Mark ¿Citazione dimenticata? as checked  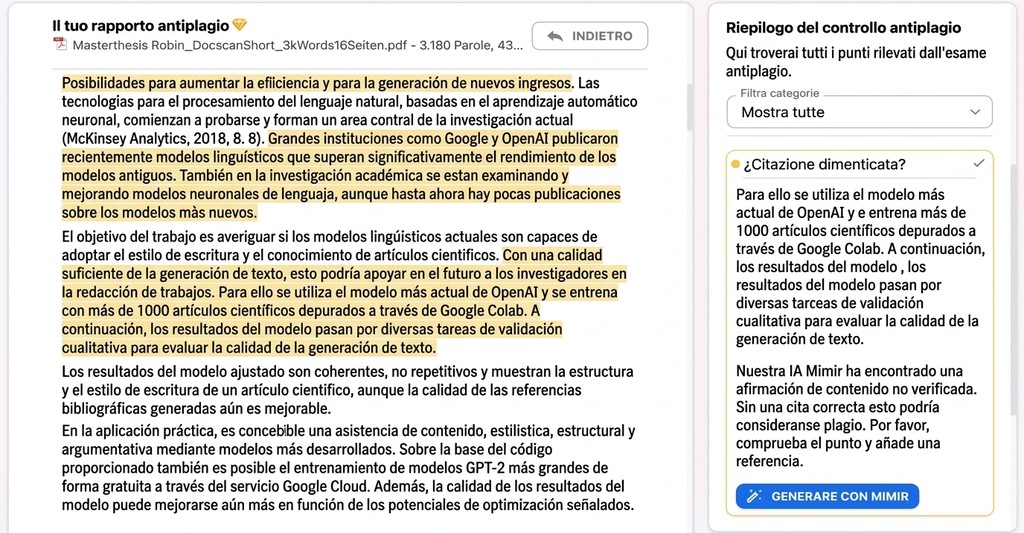click(978, 163)
